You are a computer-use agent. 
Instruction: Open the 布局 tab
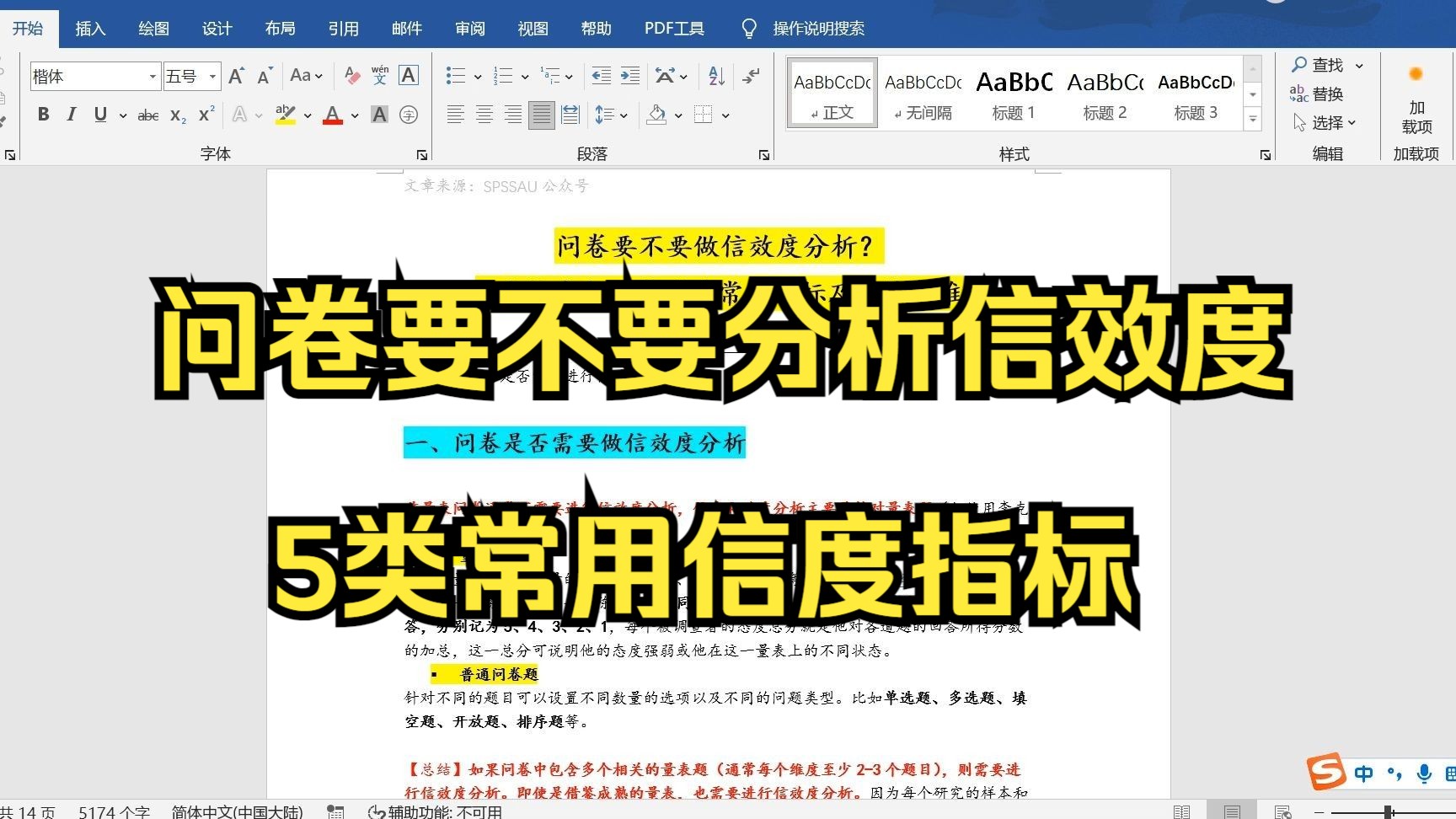pyautogui.click(x=280, y=29)
